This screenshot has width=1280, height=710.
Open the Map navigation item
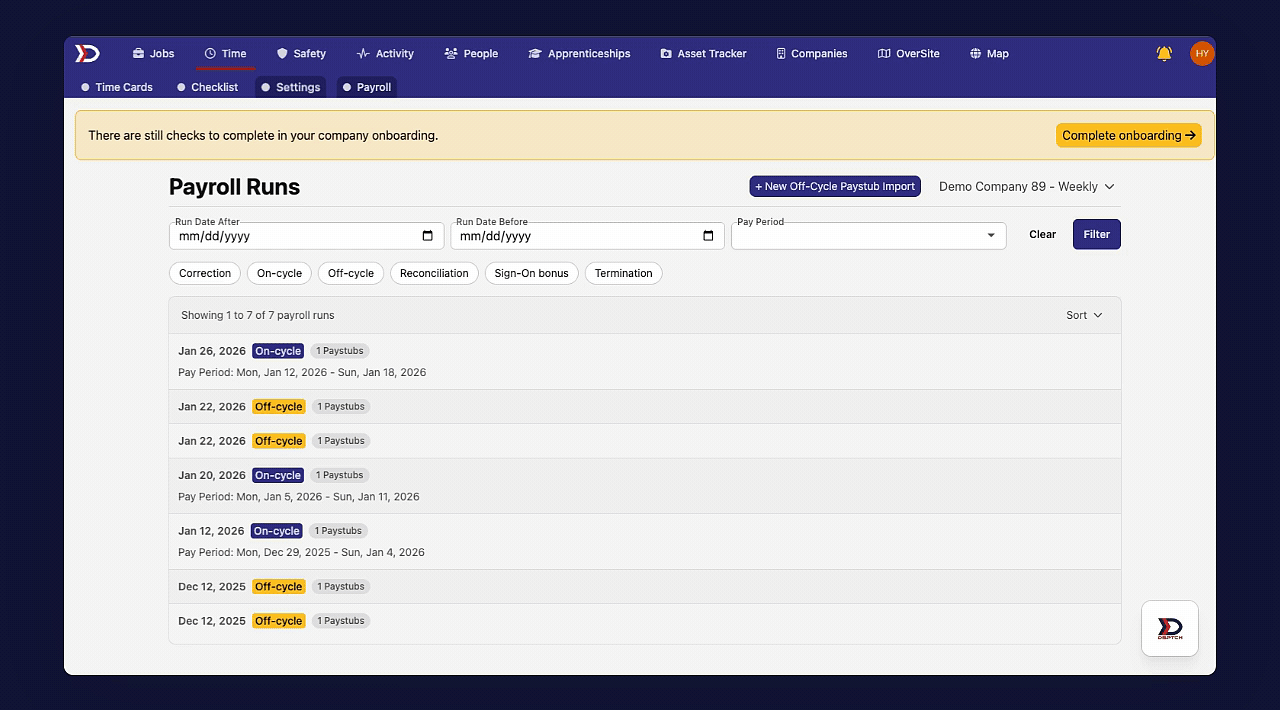tap(989, 54)
